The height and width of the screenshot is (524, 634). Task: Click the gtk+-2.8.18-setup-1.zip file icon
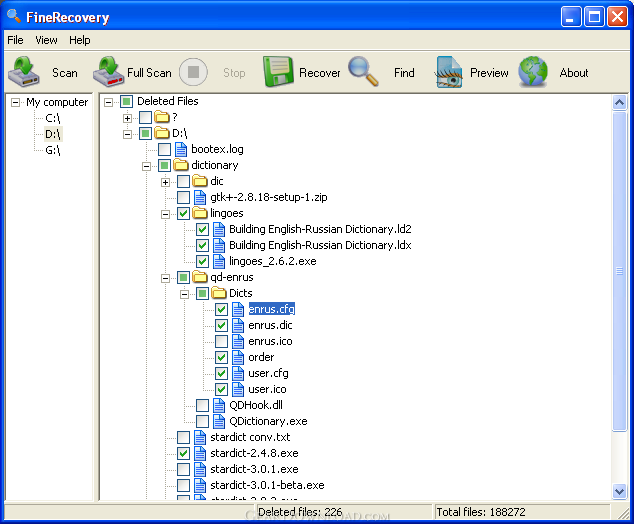click(x=200, y=197)
